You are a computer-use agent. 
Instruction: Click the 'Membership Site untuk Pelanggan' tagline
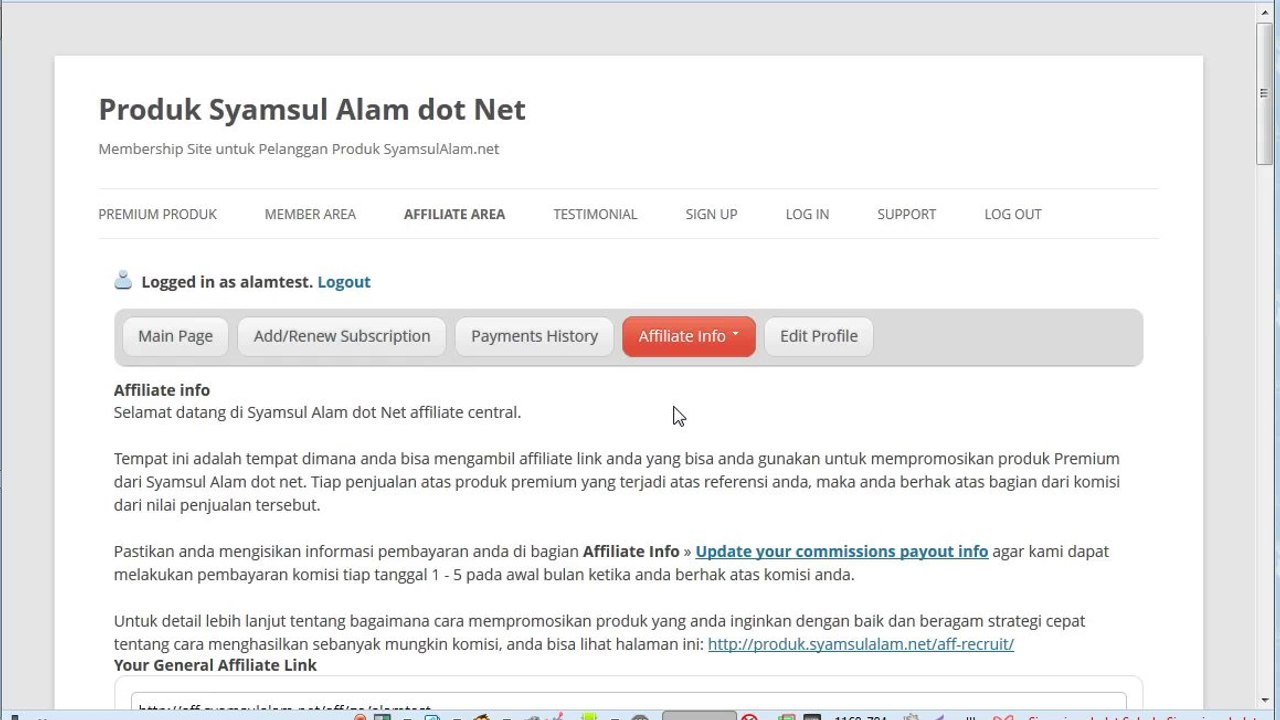(298, 149)
